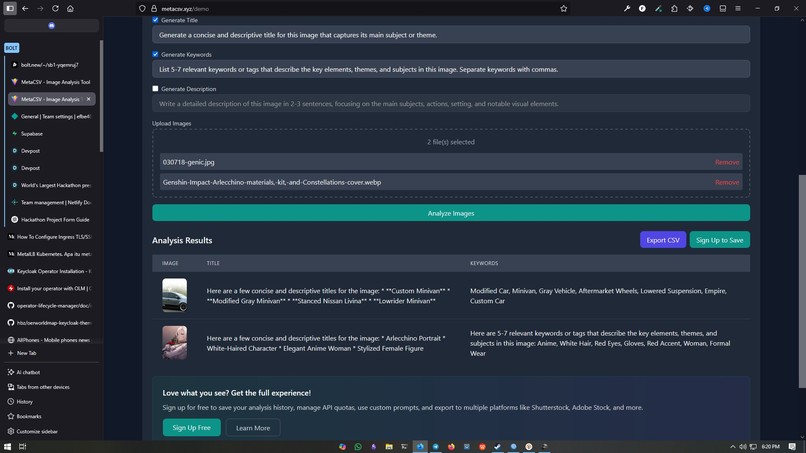806x453 pixels.
Task: Open the tracking protection shield icon
Action: coord(142,9)
